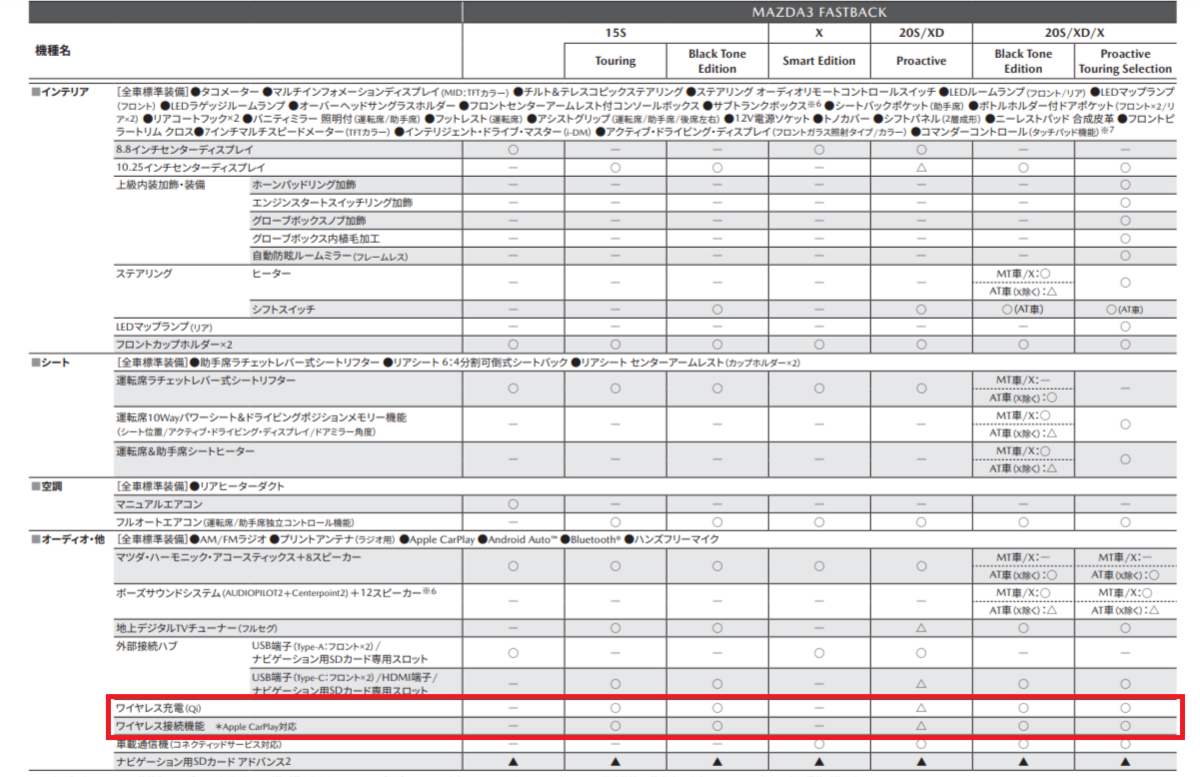
Task: Select the シフトスイッチ row label
Action: [x=283, y=310]
